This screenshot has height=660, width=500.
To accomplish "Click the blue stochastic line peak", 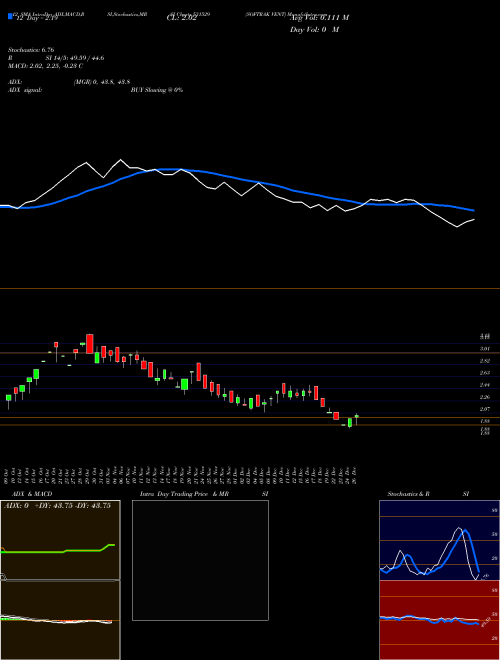I will (x=465, y=532).
